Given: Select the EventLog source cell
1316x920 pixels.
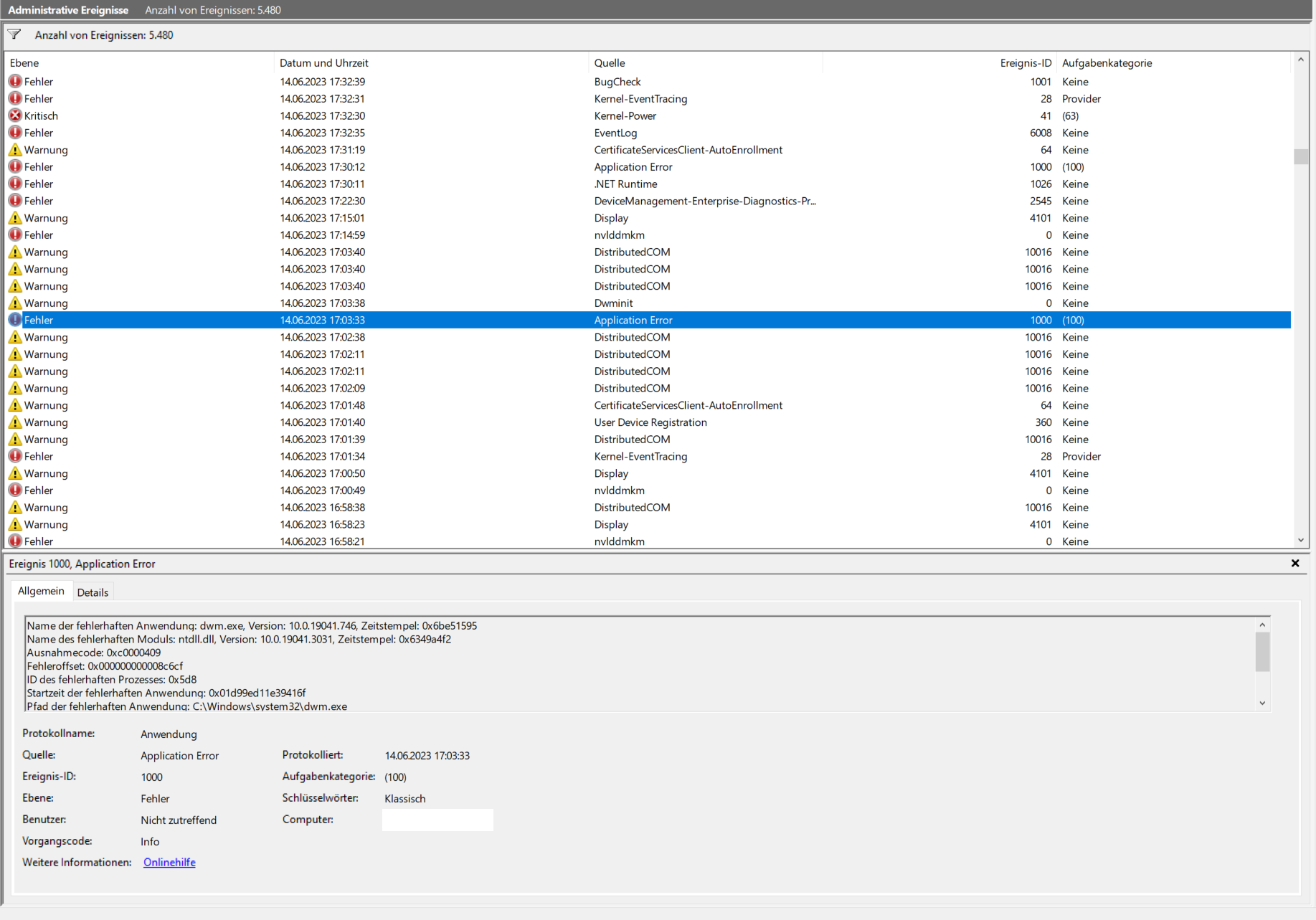Looking at the screenshot, I should 615,133.
